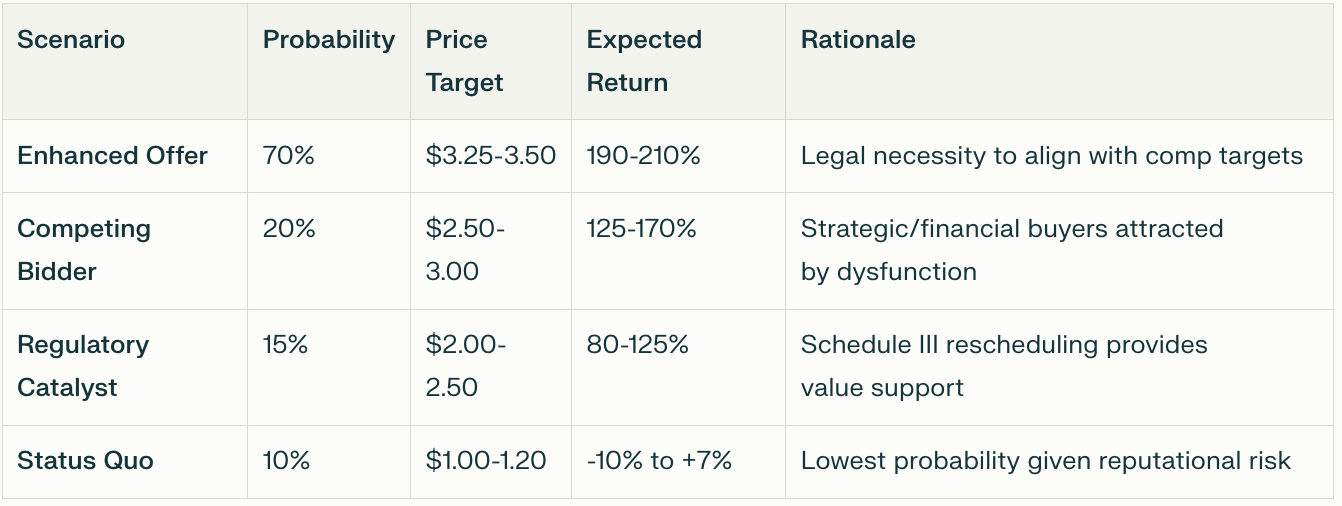Image resolution: width=1342 pixels, height=506 pixels.
Task: Click the 190-210% expected return value
Action: (643, 156)
